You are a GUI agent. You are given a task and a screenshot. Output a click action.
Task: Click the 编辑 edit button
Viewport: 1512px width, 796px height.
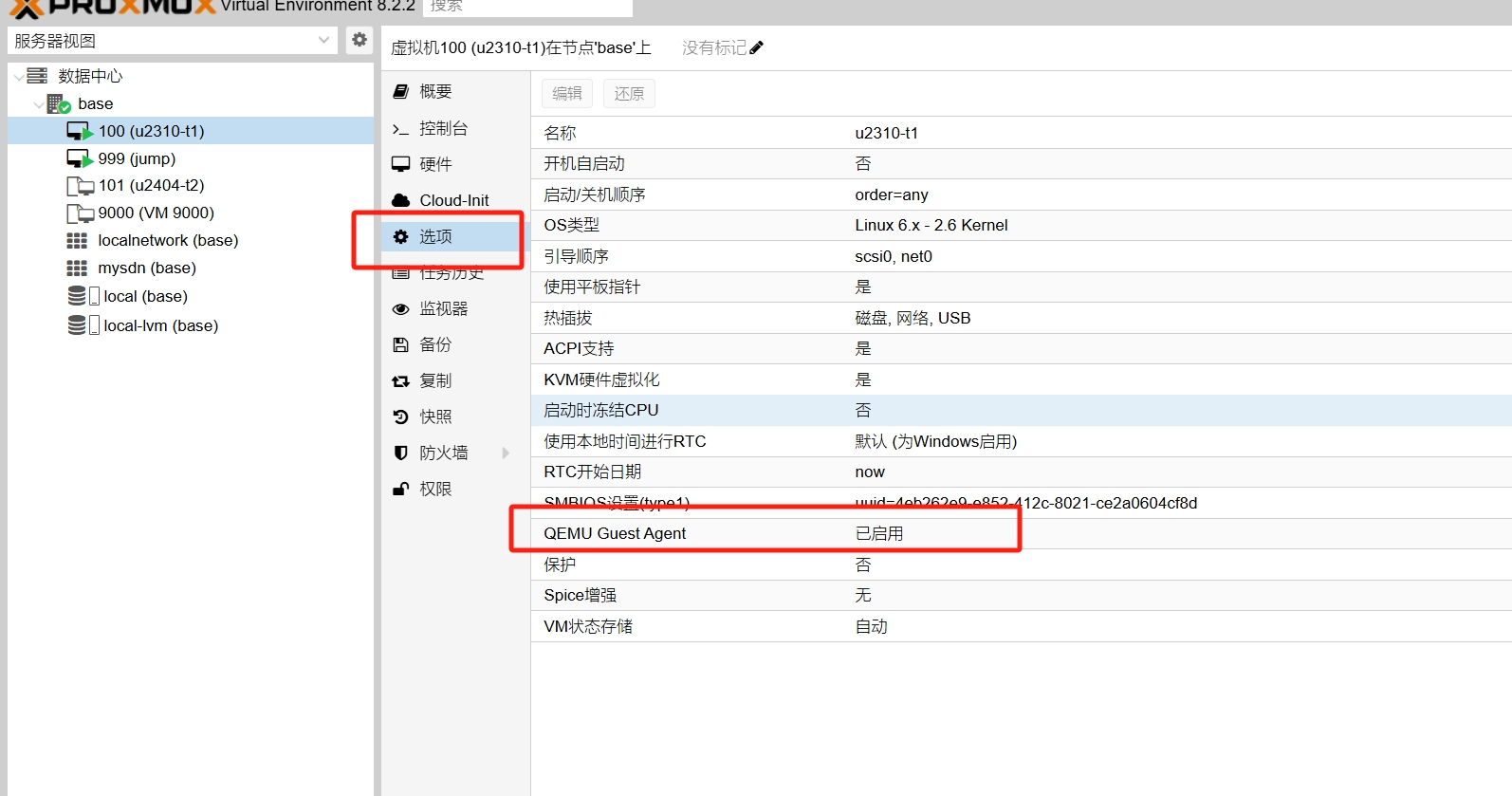pyautogui.click(x=567, y=93)
